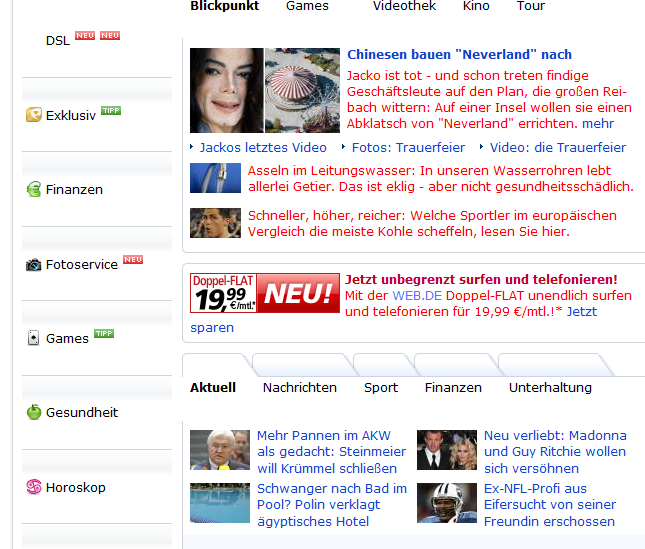Switch to the Nachrichten tab
The width and height of the screenshot is (645, 549).
coord(300,387)
